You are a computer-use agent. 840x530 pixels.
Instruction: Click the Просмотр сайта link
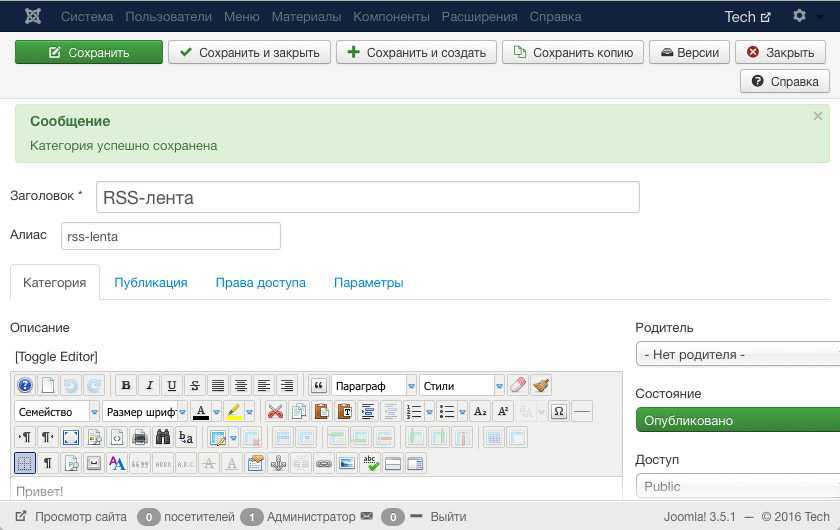[80, 517]
